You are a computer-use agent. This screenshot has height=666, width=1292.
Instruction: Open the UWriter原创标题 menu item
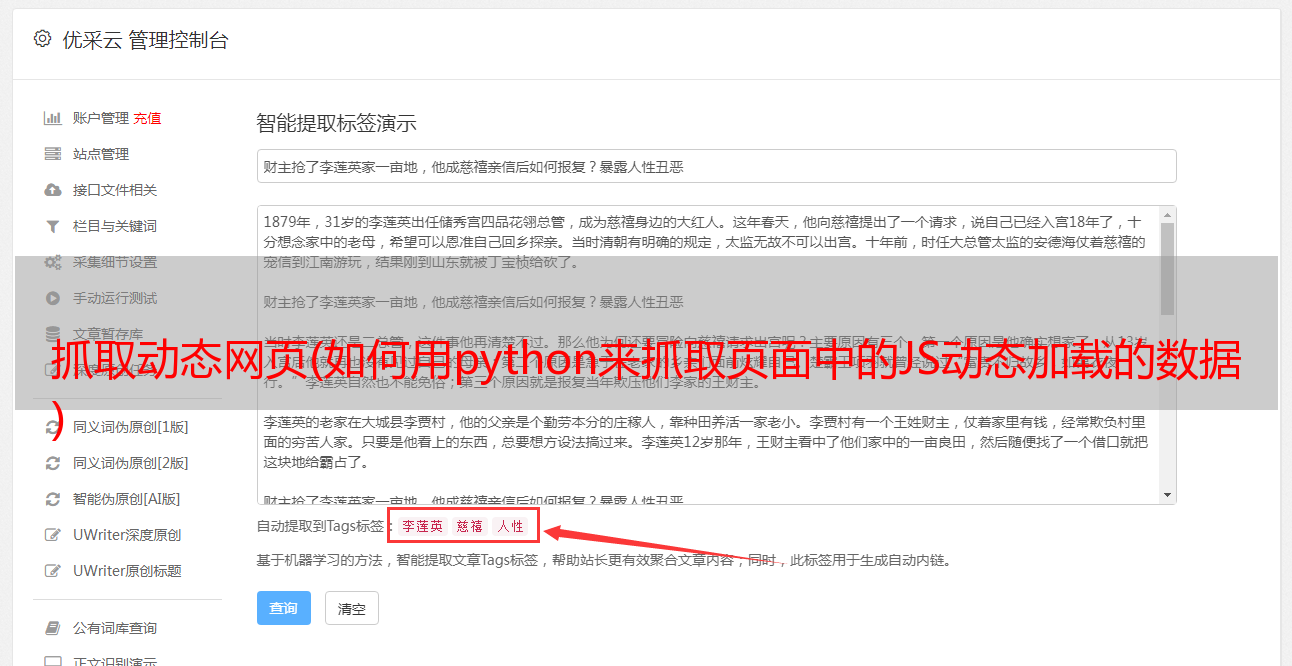127,571
